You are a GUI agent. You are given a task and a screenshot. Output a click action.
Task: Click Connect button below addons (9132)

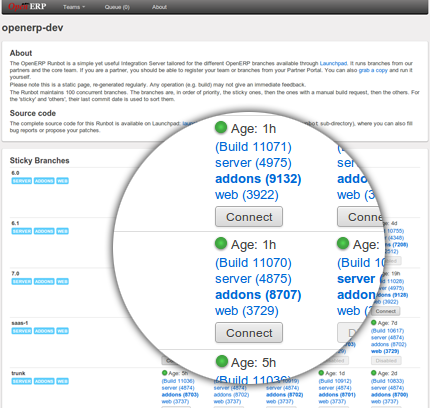(249, 217)
